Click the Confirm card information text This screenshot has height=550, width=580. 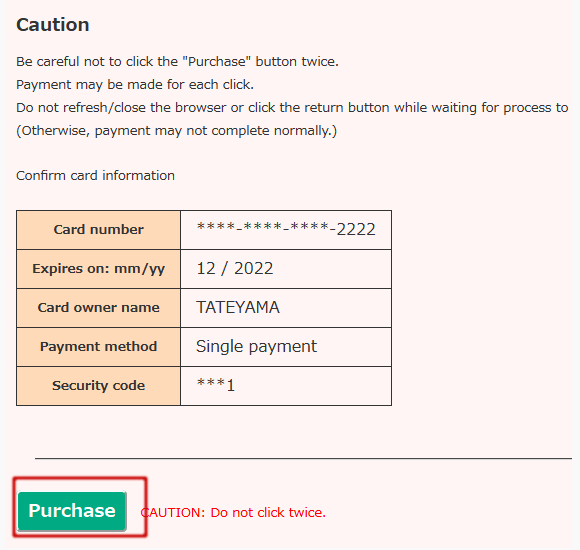pyautogui.click(x=95, y=176)
